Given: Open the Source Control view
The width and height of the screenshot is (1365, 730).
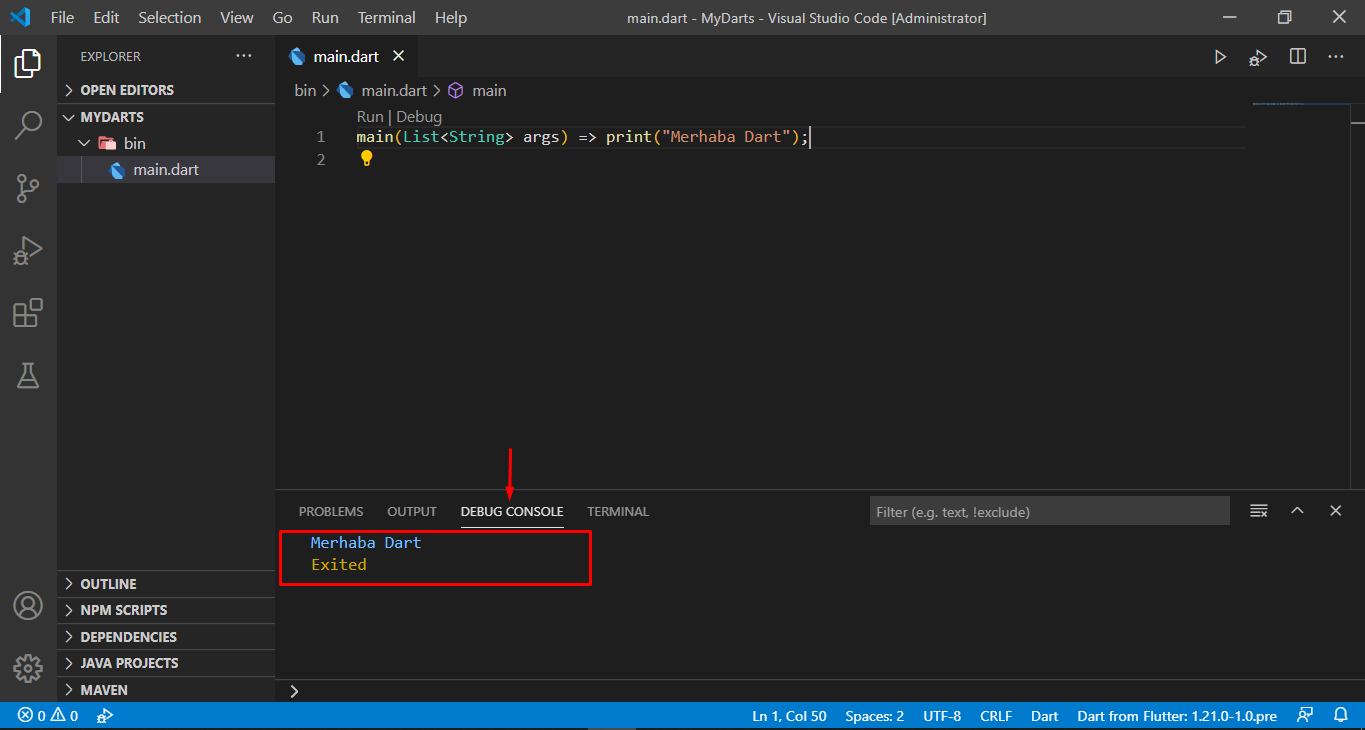Looking at the screenshot, I should 28,187.
